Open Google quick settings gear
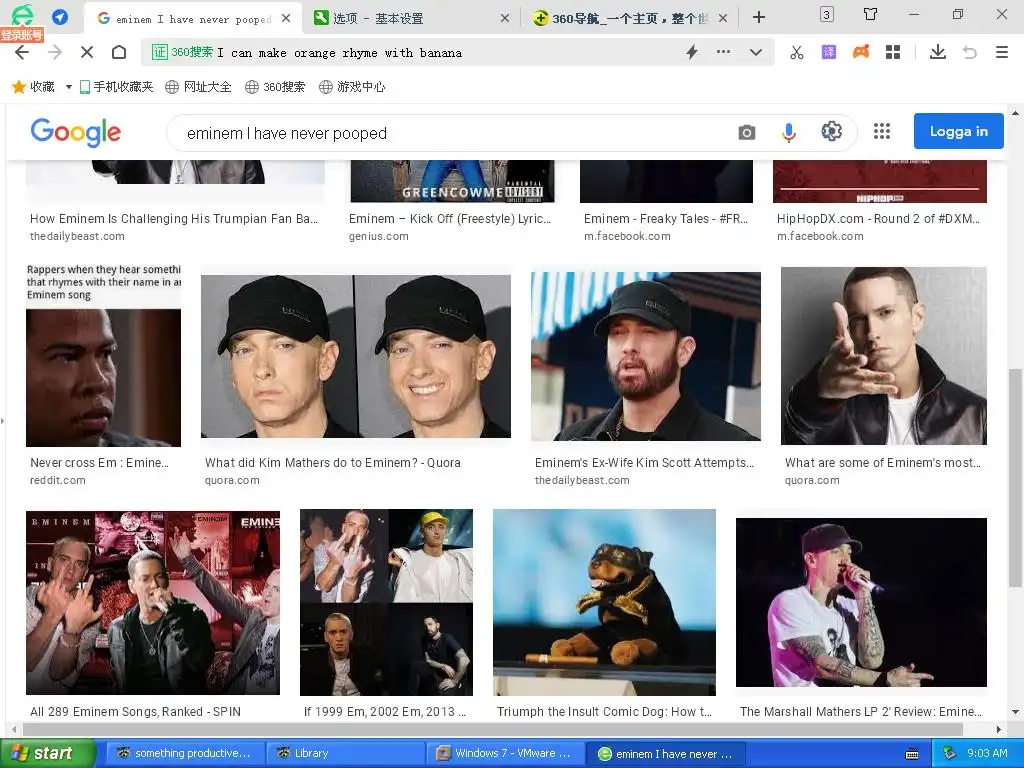 point(831,131)
